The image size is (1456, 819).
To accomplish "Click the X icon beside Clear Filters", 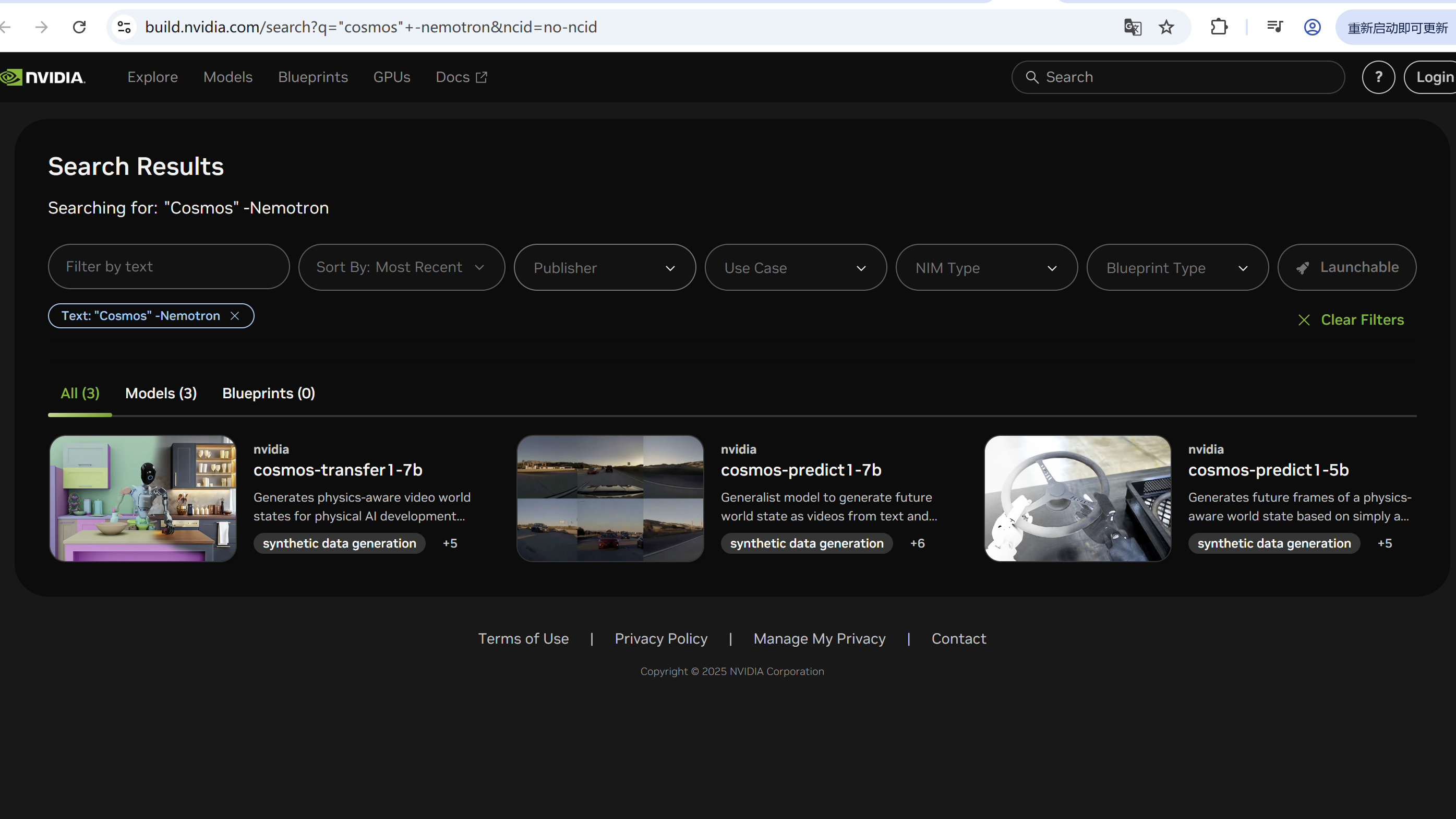I will (x=1304, y=320).
